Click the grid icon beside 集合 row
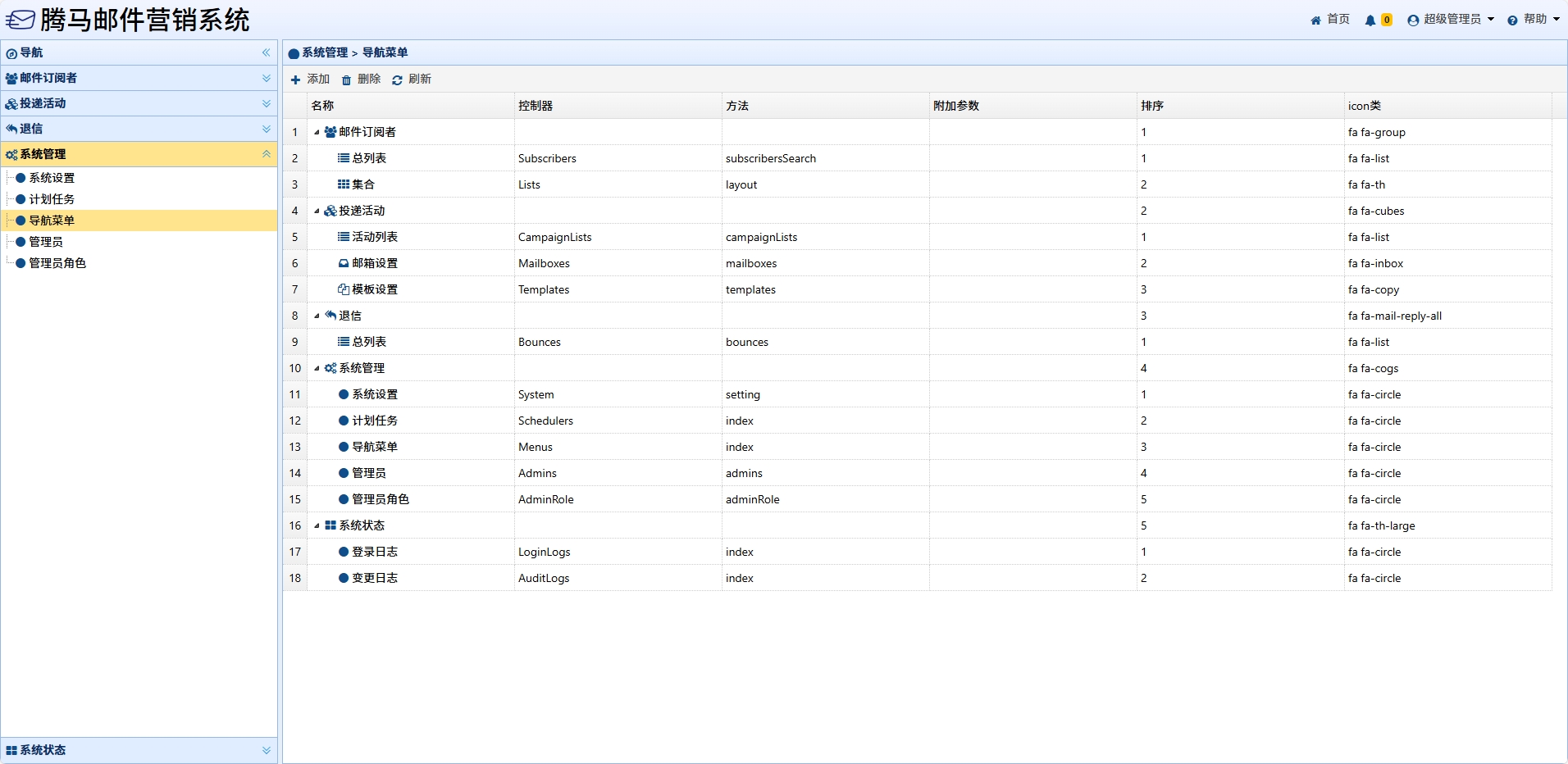Viewport: 1568px width, 764px height. [x=344, y=185]
